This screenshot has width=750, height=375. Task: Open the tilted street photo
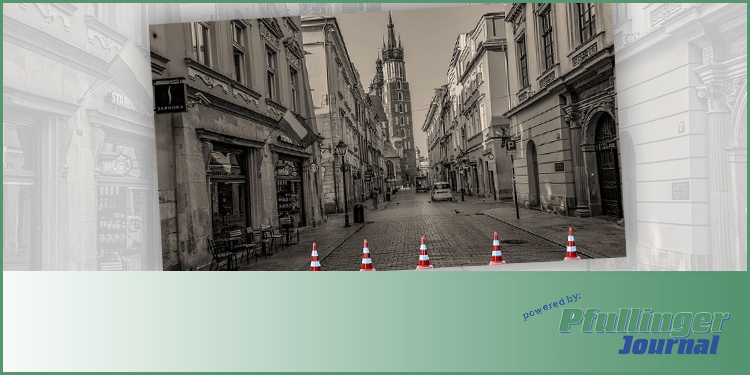click(387, 138)
